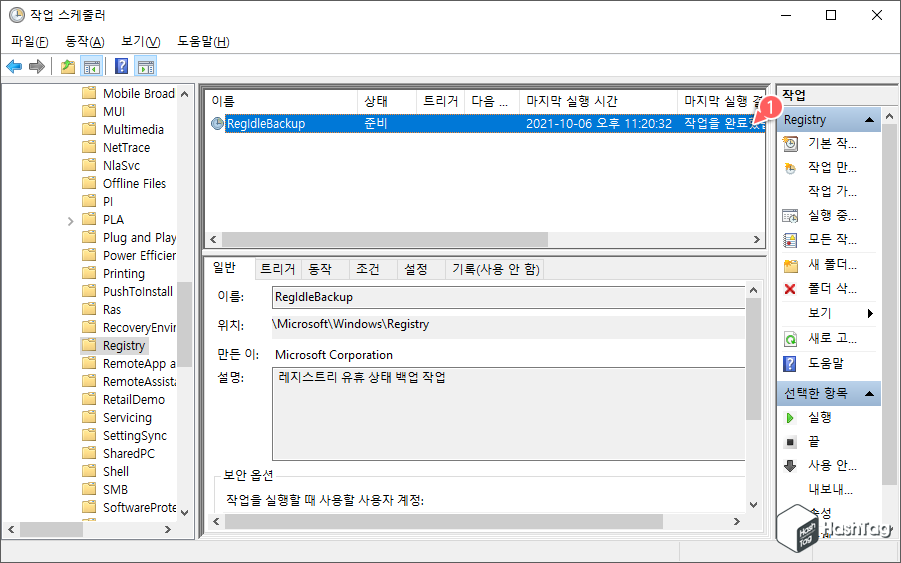The height and width of the screenshot is (563, 901).
Task: Click the 준비 status cell of RegIdleBackup
Action: pos(376,124)
